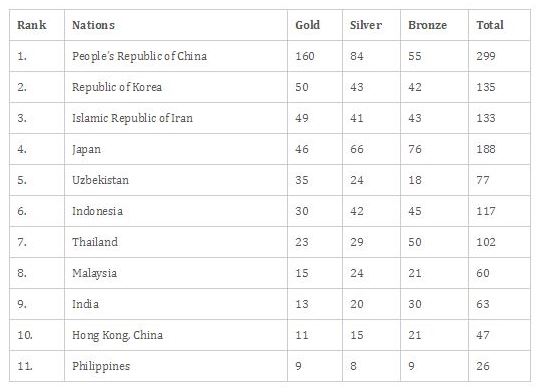
Task: Click Thailand in the table
Action: click(x=95, y=242)
